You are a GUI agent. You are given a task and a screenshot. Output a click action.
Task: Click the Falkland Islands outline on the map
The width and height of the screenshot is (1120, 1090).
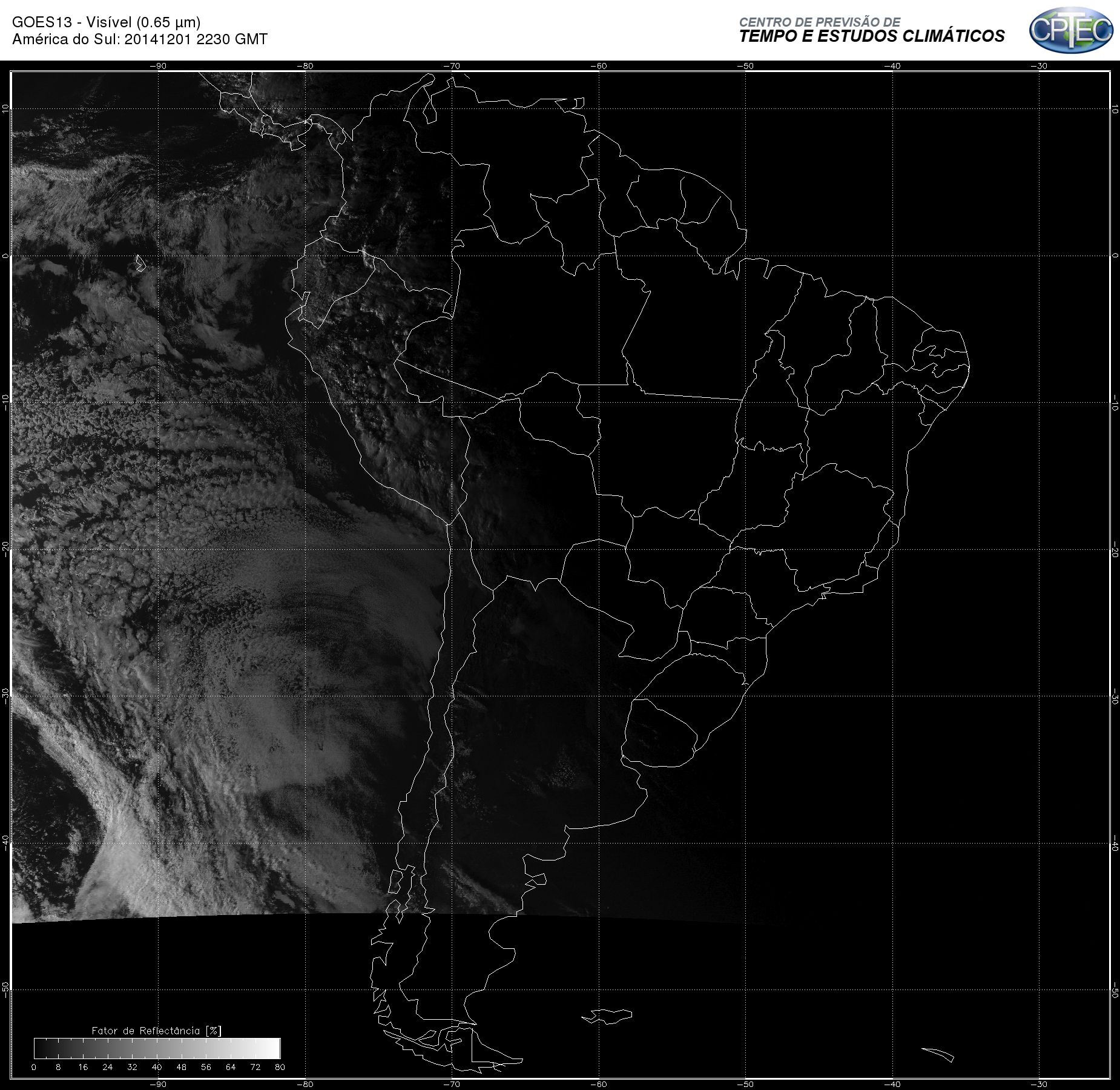click(x=607, y=1016)
